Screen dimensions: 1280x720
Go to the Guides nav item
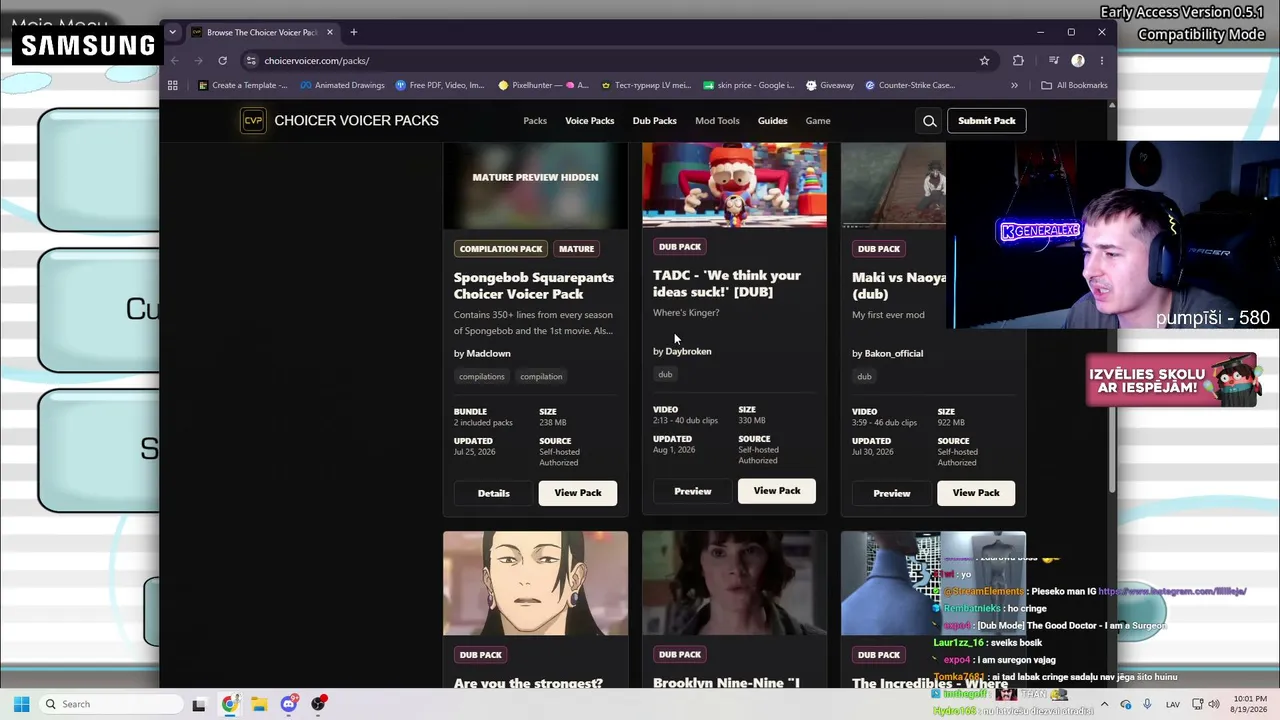point(772,121)
